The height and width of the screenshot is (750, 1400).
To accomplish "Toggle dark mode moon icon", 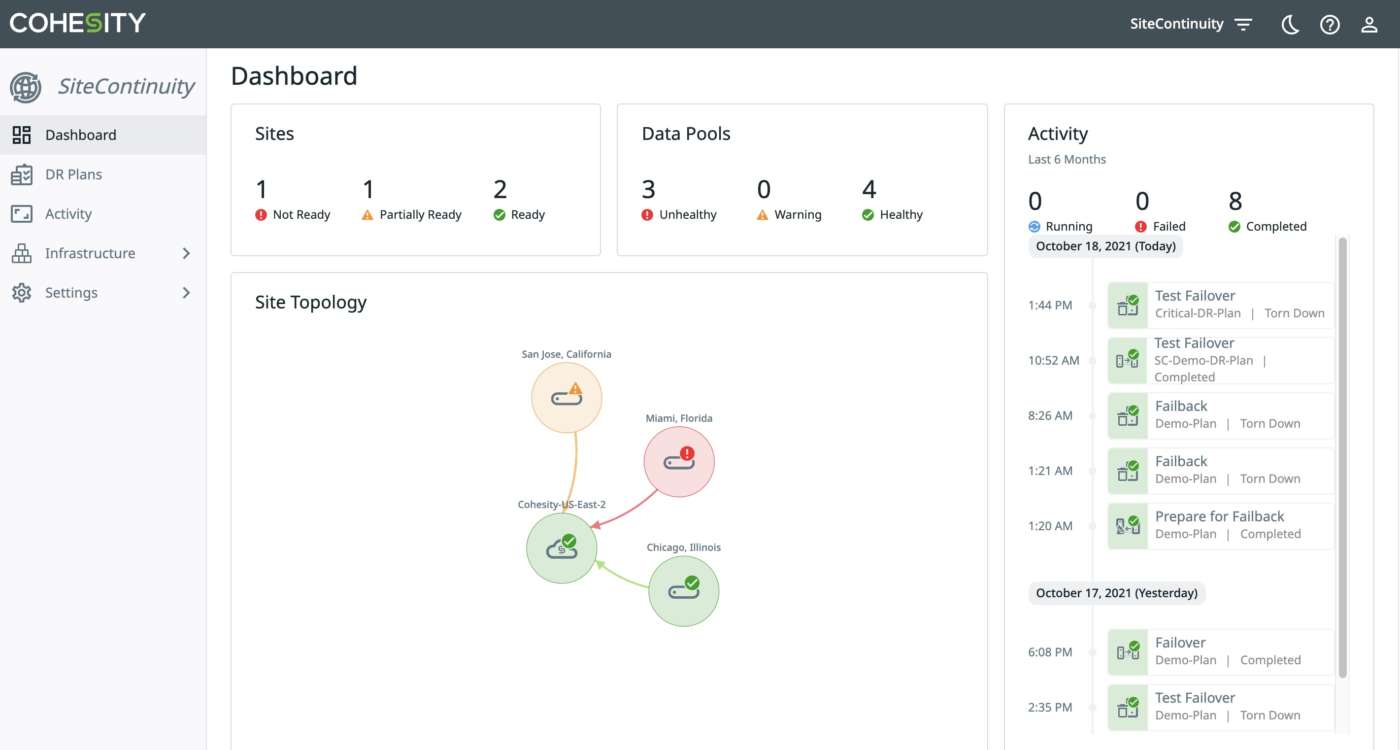I will pyautogui.click(x=1290, y=25).
